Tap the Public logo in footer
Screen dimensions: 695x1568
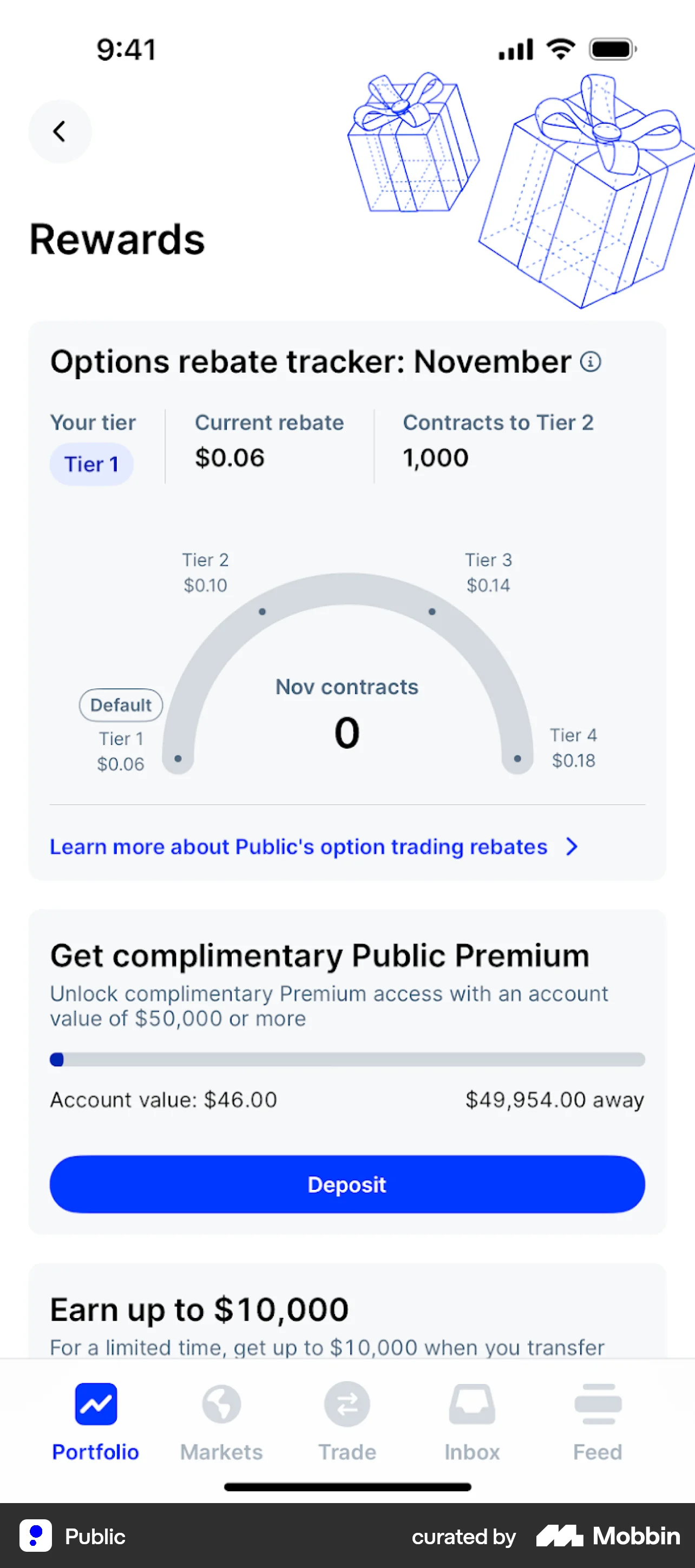[35, 1536]
